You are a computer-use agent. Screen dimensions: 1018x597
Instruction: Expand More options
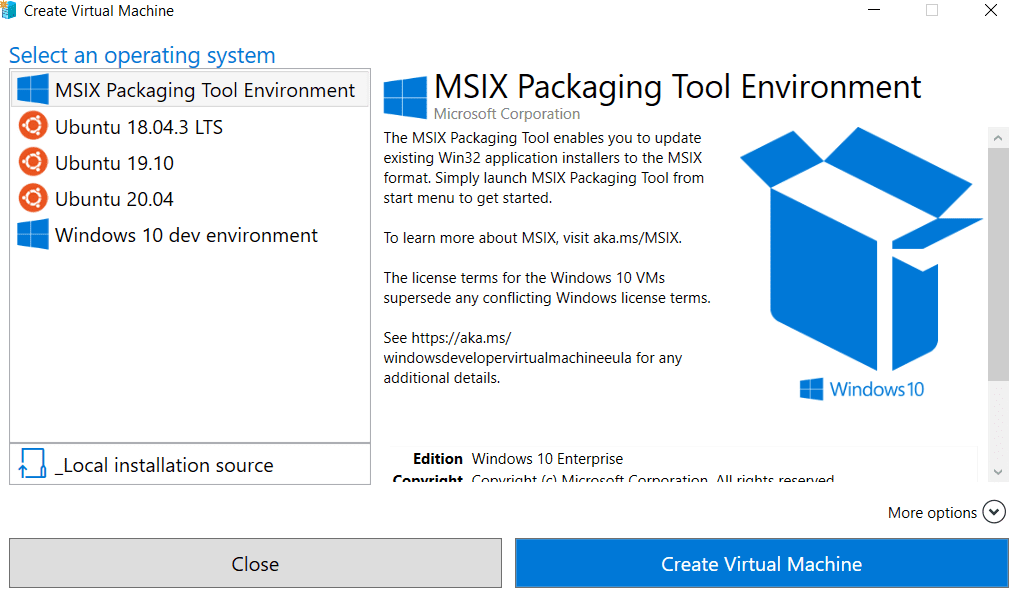(x=994, y=512)
